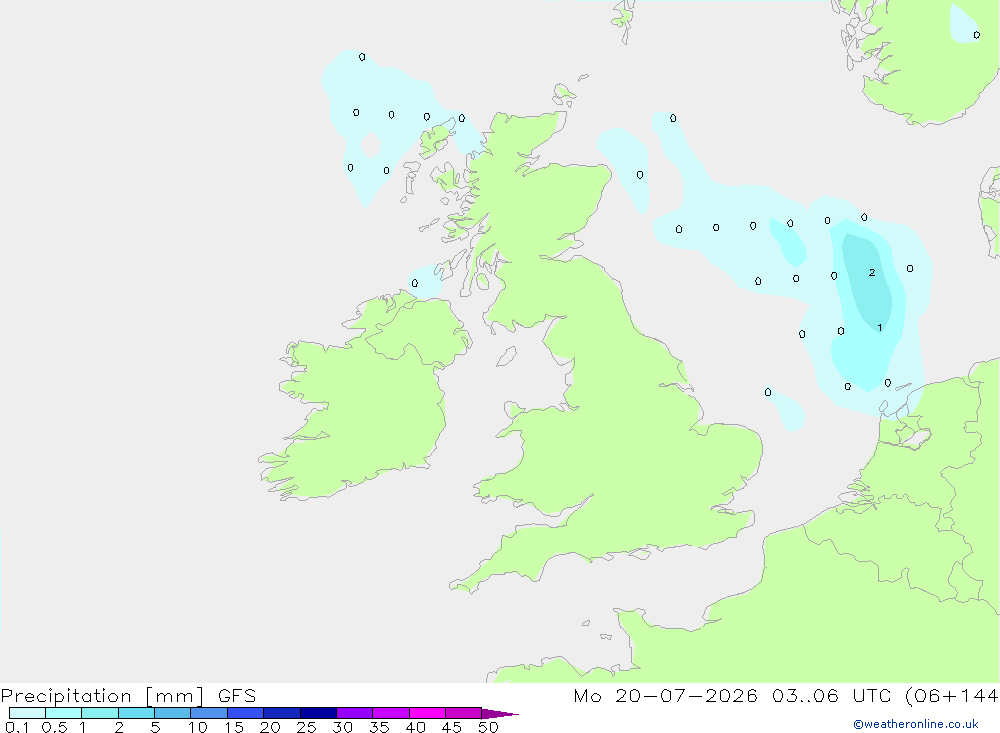Choose the 45–50 mm legend color swatch
The width and height of the screenshot is (1000, 733).
(x=464, y=713)
